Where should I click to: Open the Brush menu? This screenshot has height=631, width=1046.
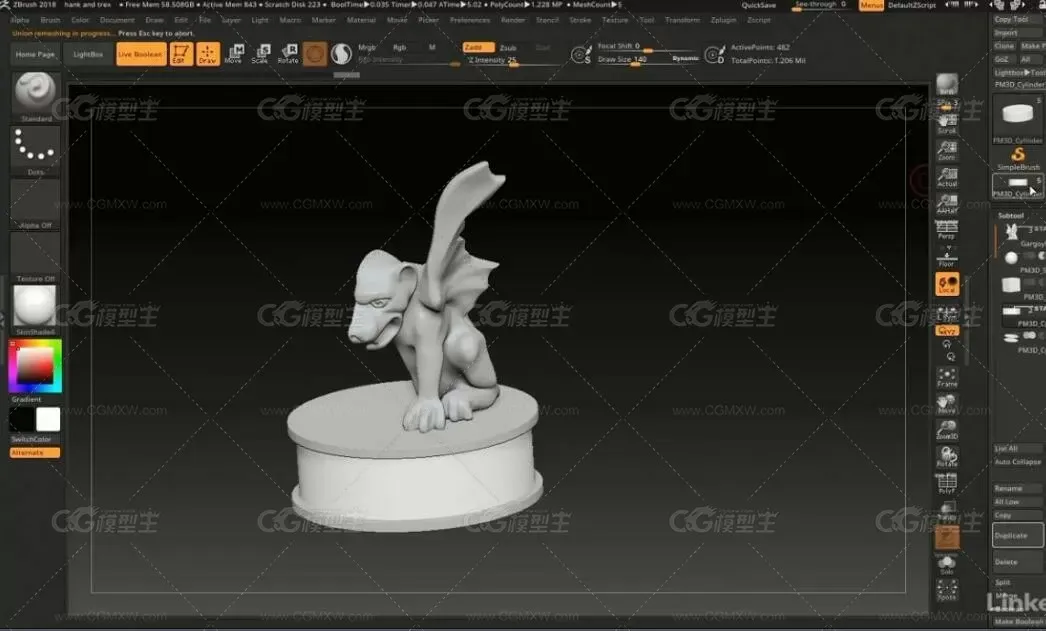pos(50,20)
